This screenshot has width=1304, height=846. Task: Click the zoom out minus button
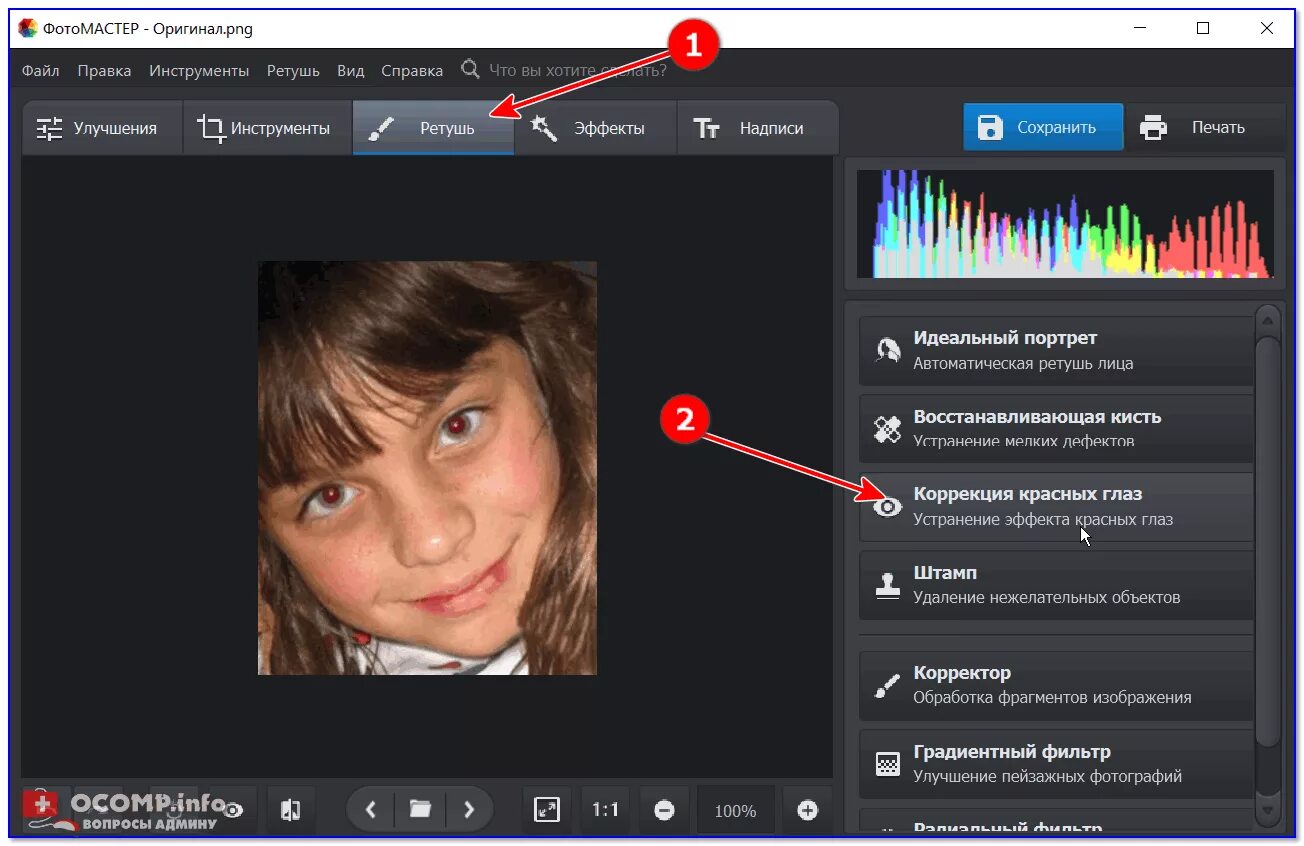(664, 811)
